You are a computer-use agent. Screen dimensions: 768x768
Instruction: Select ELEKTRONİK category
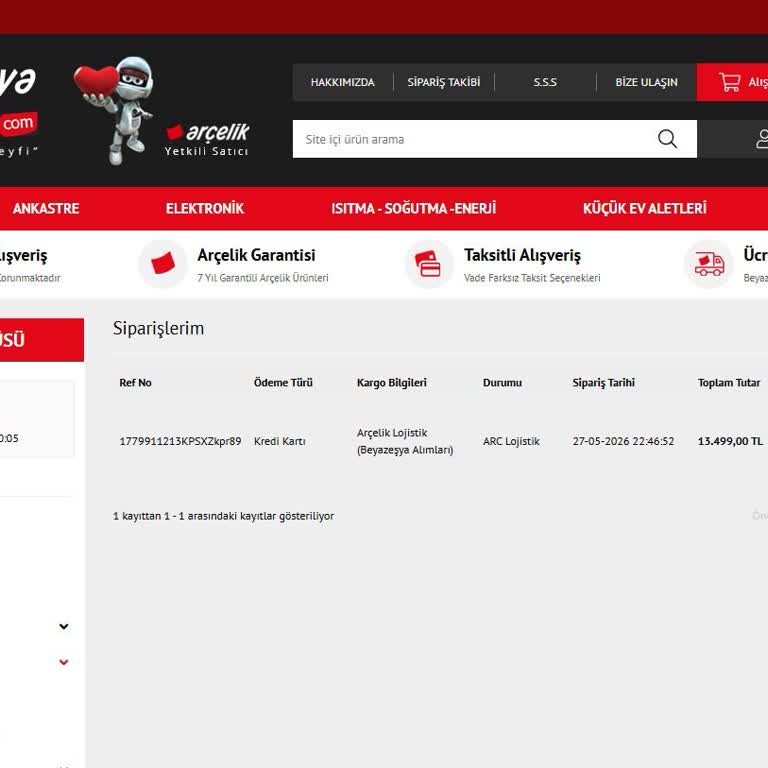(x=205, y=209)
